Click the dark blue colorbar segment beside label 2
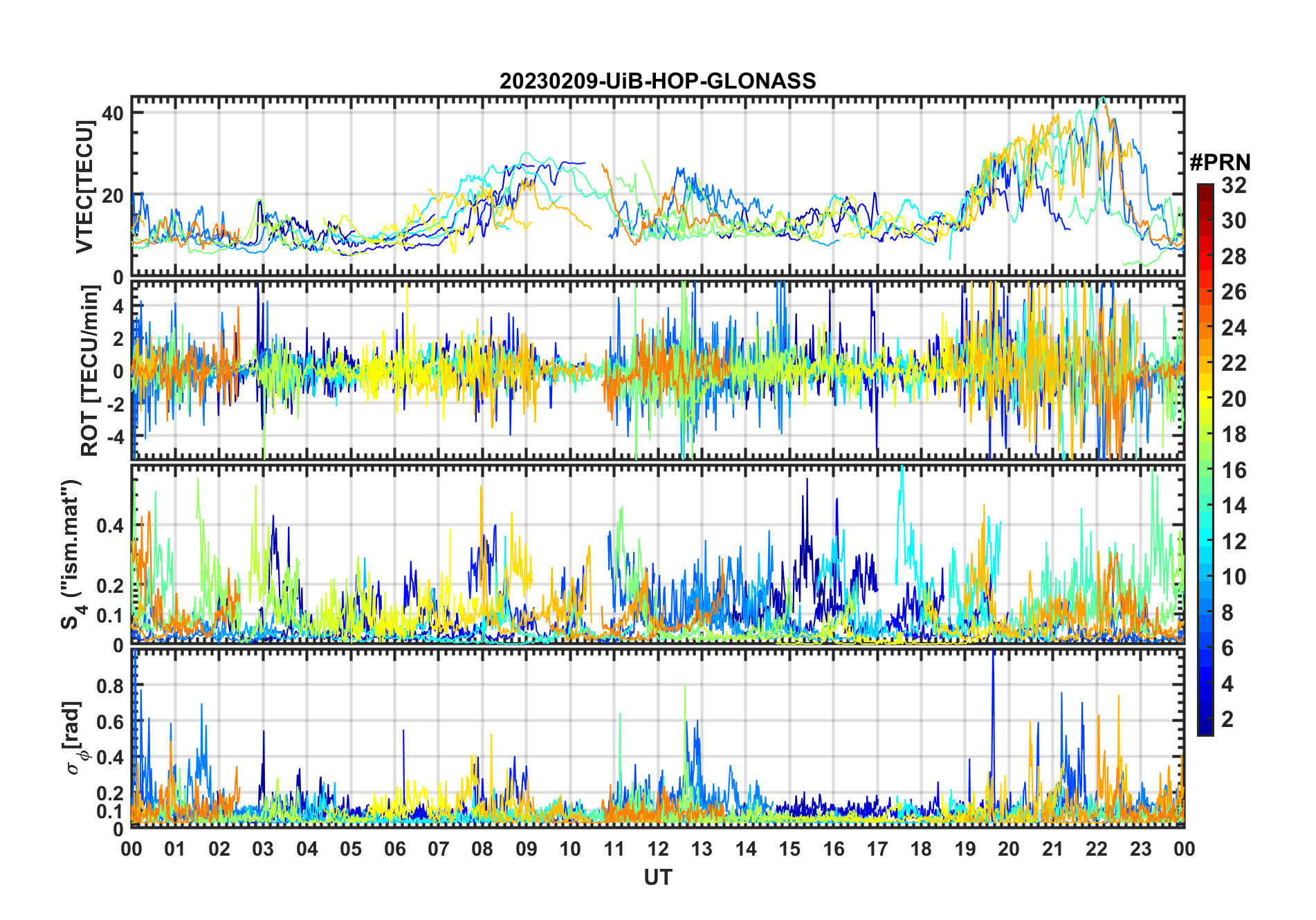Viewport: 1316px width, 920px height. (x=1205, y=719)
